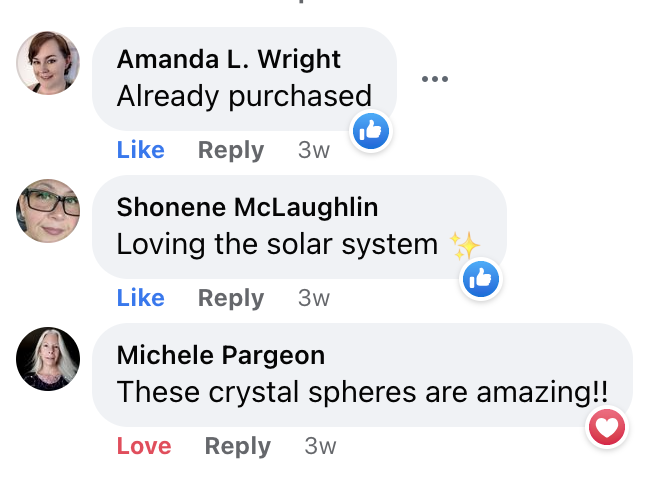The image size is (650, 480).
Task: Visit Michele Pargeon's profile name link
Action: point(221,355)
